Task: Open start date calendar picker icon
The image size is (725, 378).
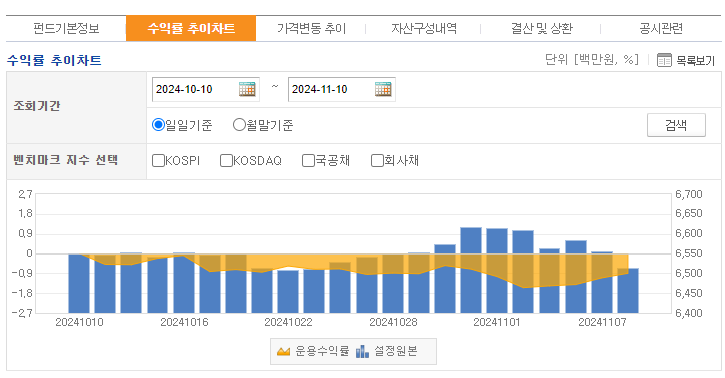Action: (247, 89)
